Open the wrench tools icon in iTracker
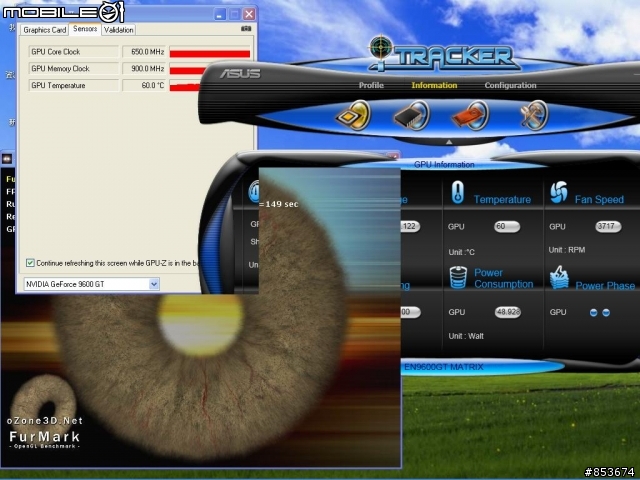The height and width of the screenshot is (480, 640). [x=534, y=115]
